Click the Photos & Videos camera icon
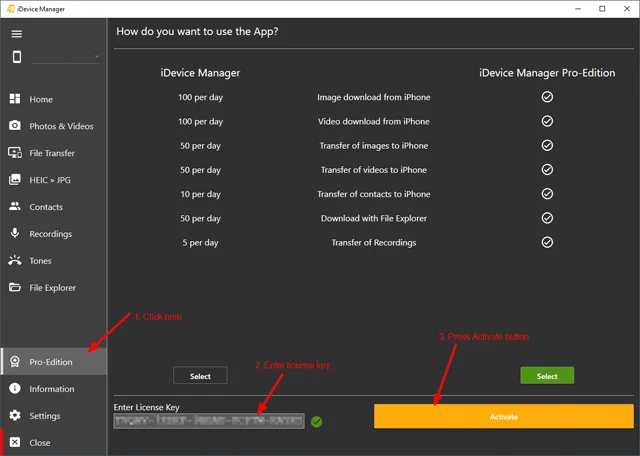This screenshot has height=456, width=640. point(15,125)
